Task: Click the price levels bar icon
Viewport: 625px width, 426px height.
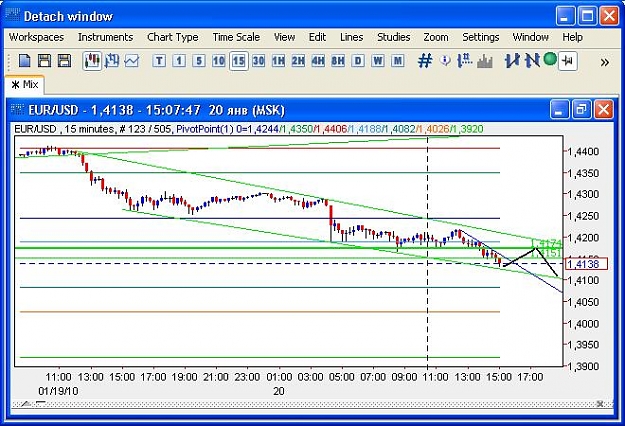Action: click(x=465, y=61)
